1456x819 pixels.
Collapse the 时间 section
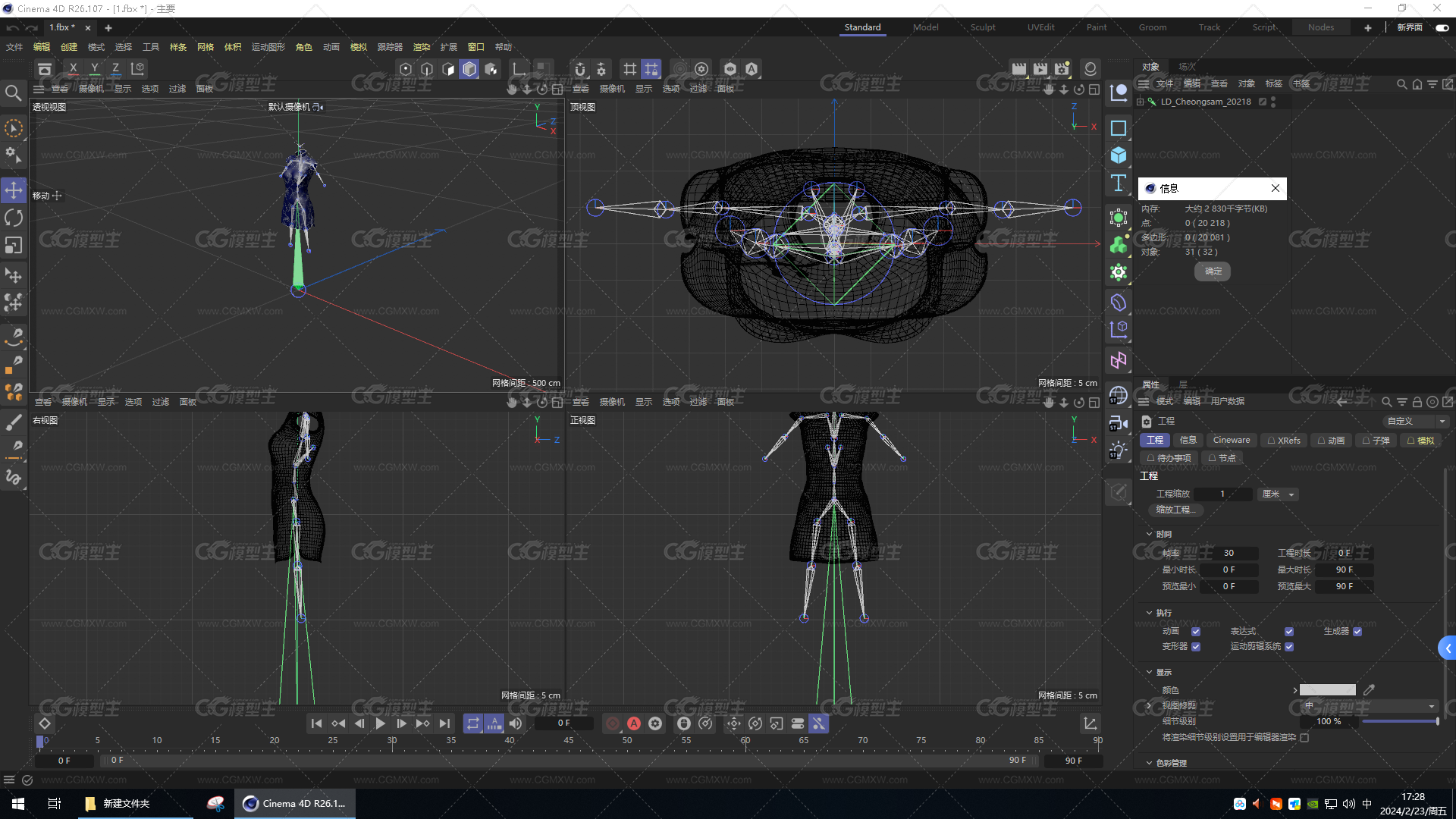[x=1149, y=535]
